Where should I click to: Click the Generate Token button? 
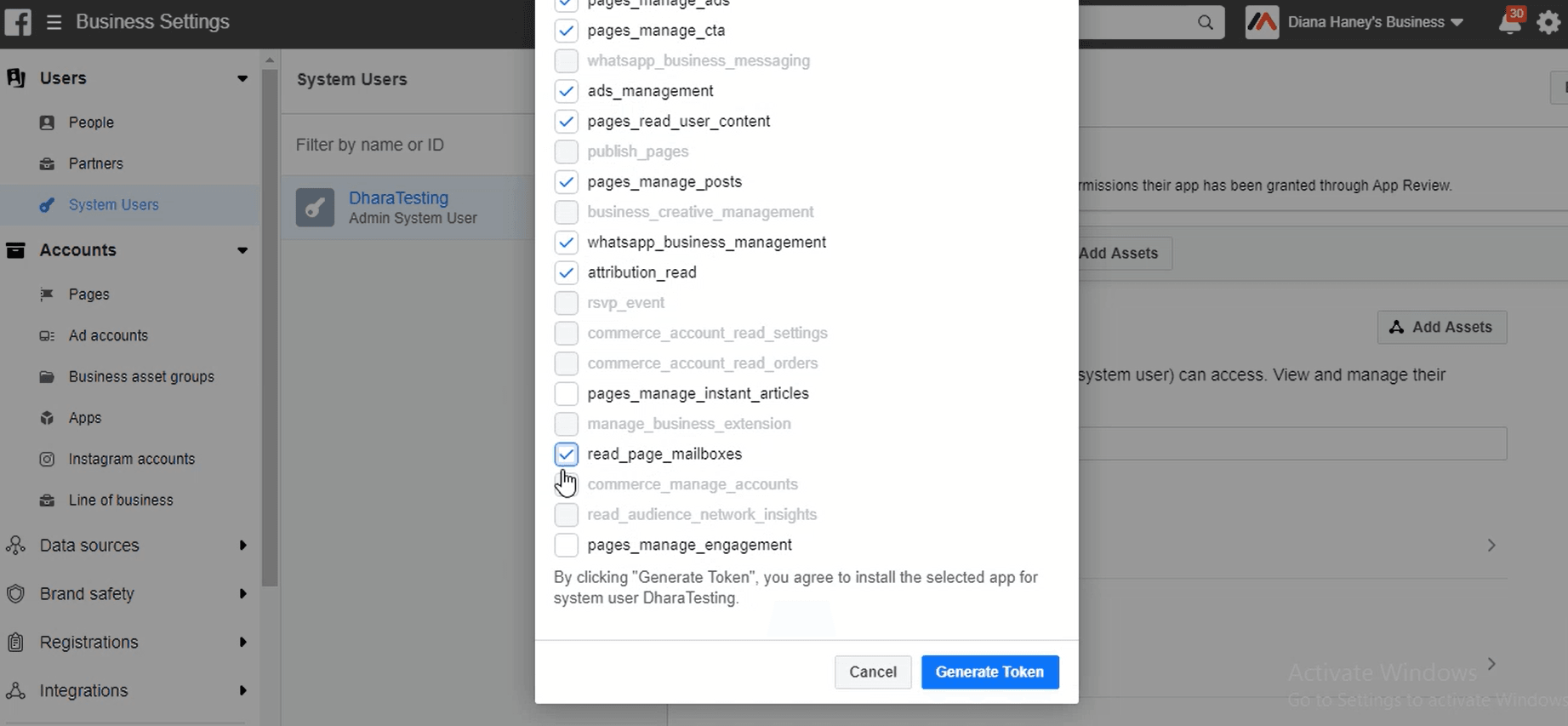989,672
